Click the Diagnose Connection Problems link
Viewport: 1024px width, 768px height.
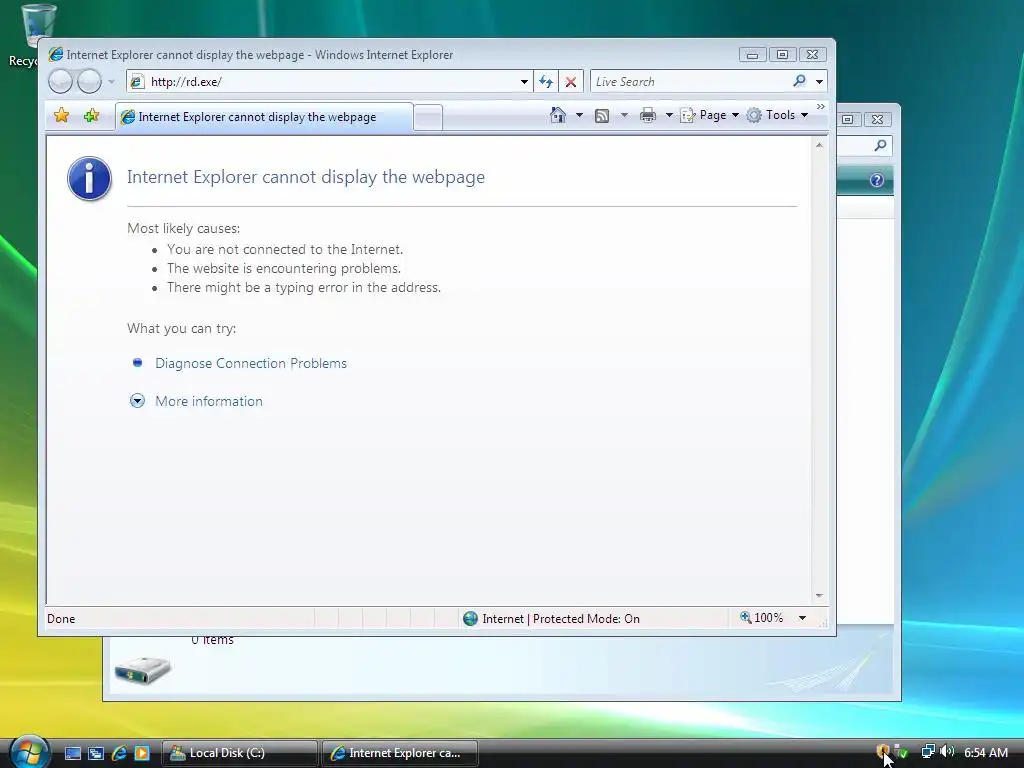click(251, 363)
